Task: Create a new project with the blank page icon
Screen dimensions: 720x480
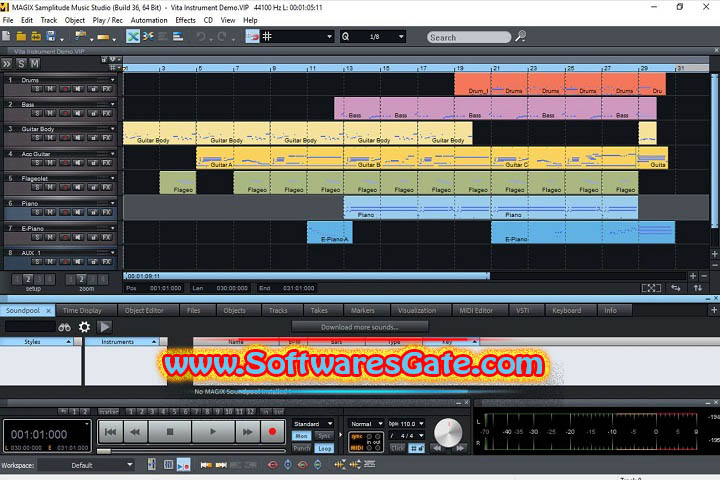Action: point(6,36)
